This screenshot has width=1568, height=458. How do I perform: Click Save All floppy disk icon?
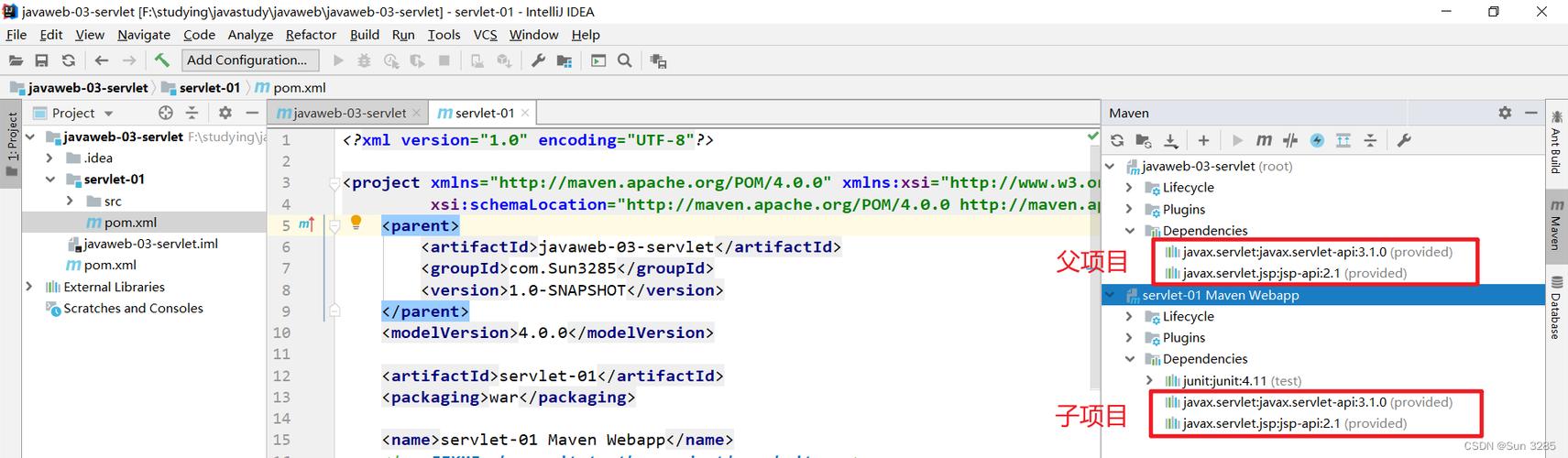[x=41, y=60]
